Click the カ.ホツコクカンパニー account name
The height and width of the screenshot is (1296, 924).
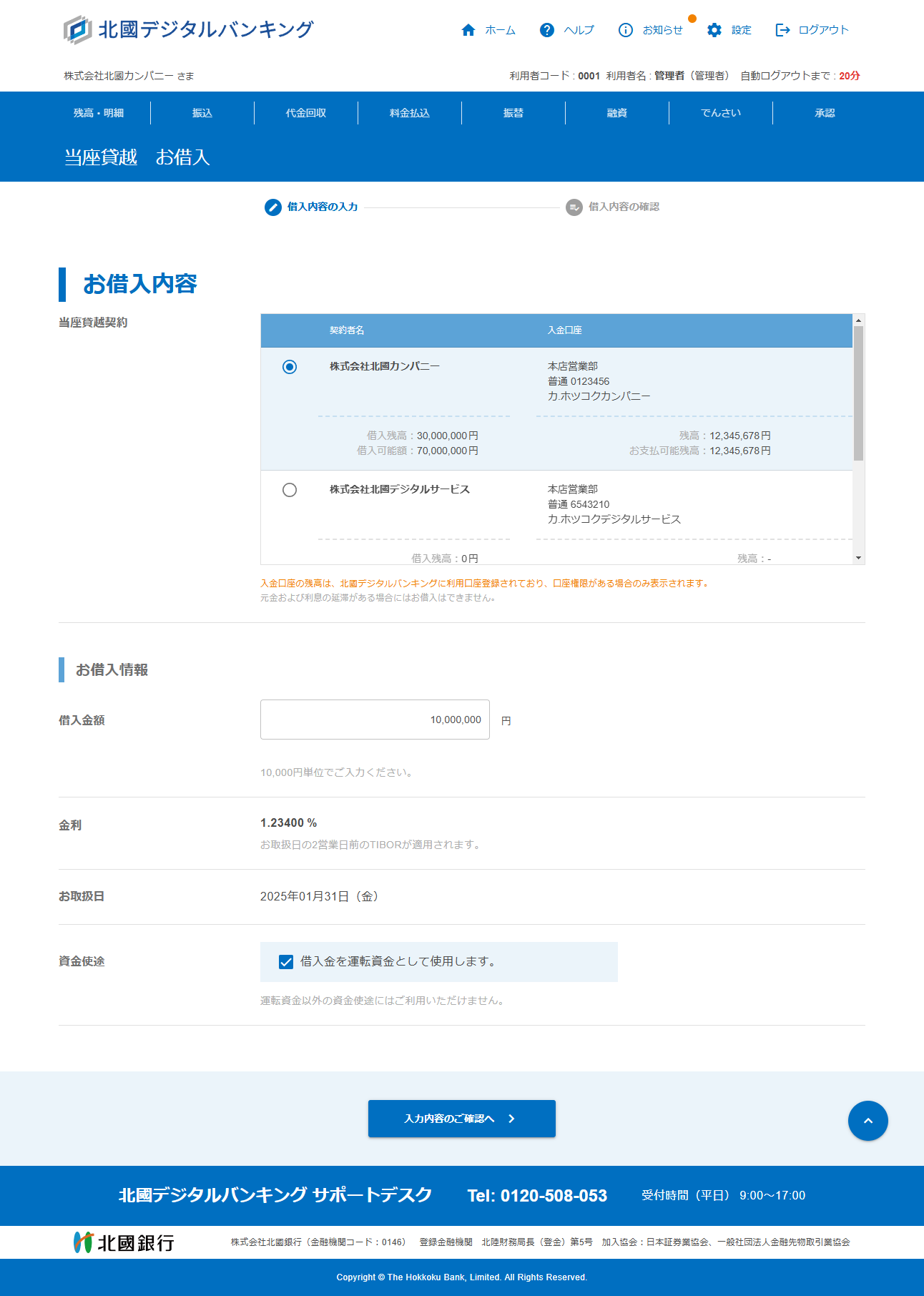tap(599, 397)
